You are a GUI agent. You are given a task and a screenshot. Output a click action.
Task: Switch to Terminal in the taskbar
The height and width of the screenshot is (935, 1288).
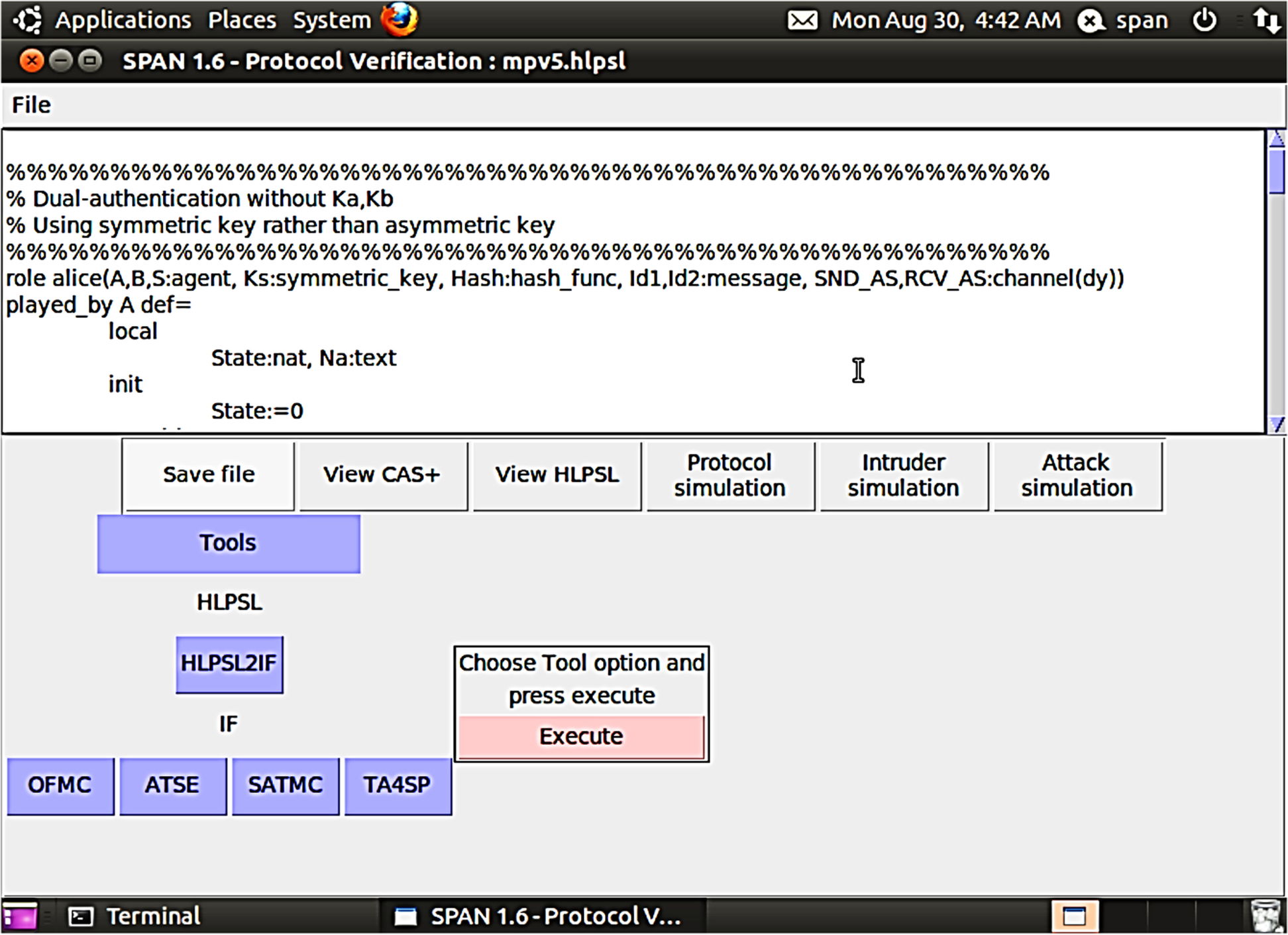tap(135, 916)
